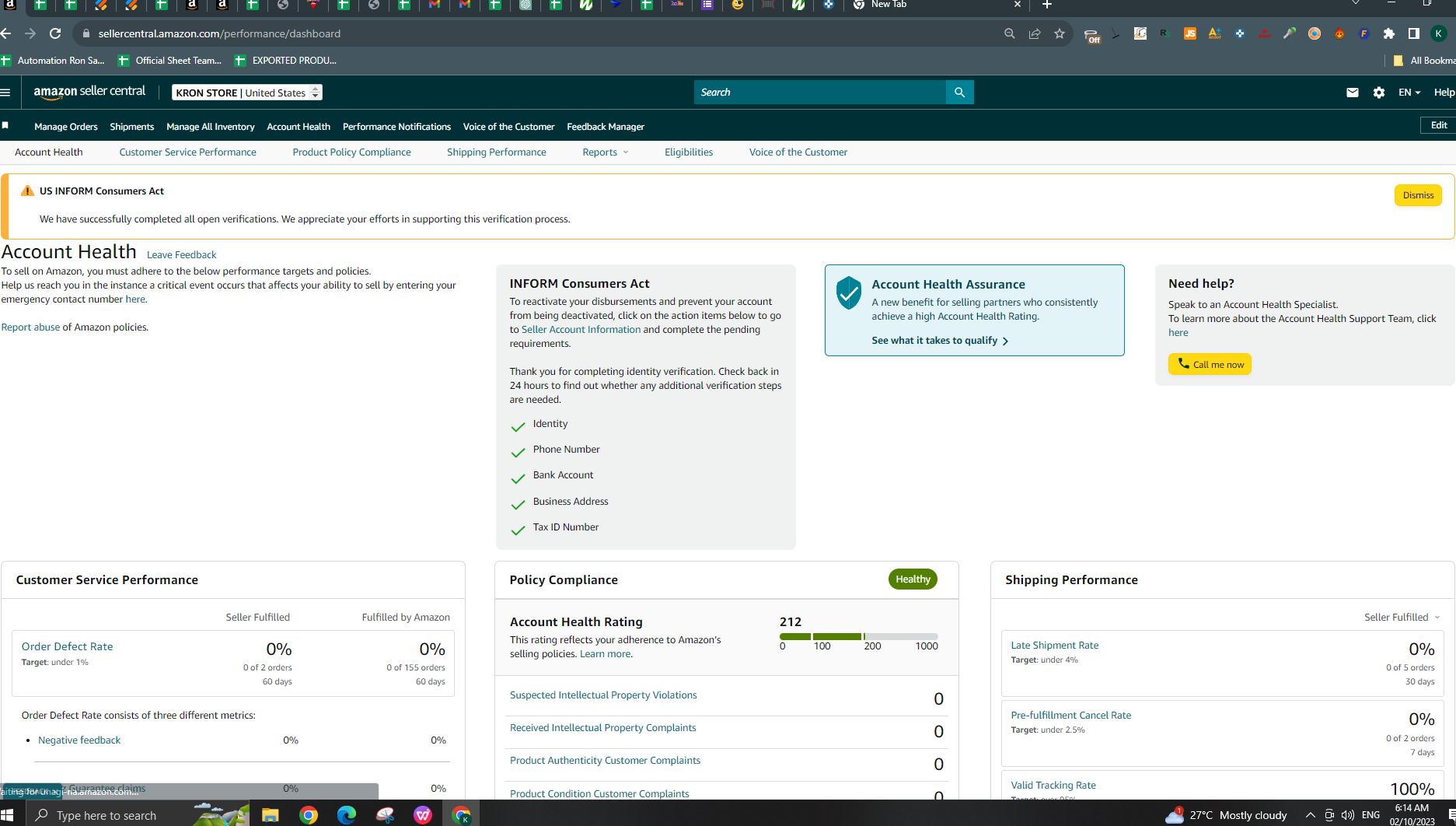Open the Order Defect Rate link
The width and height of the screenshot is (1456, 826).
68,646
